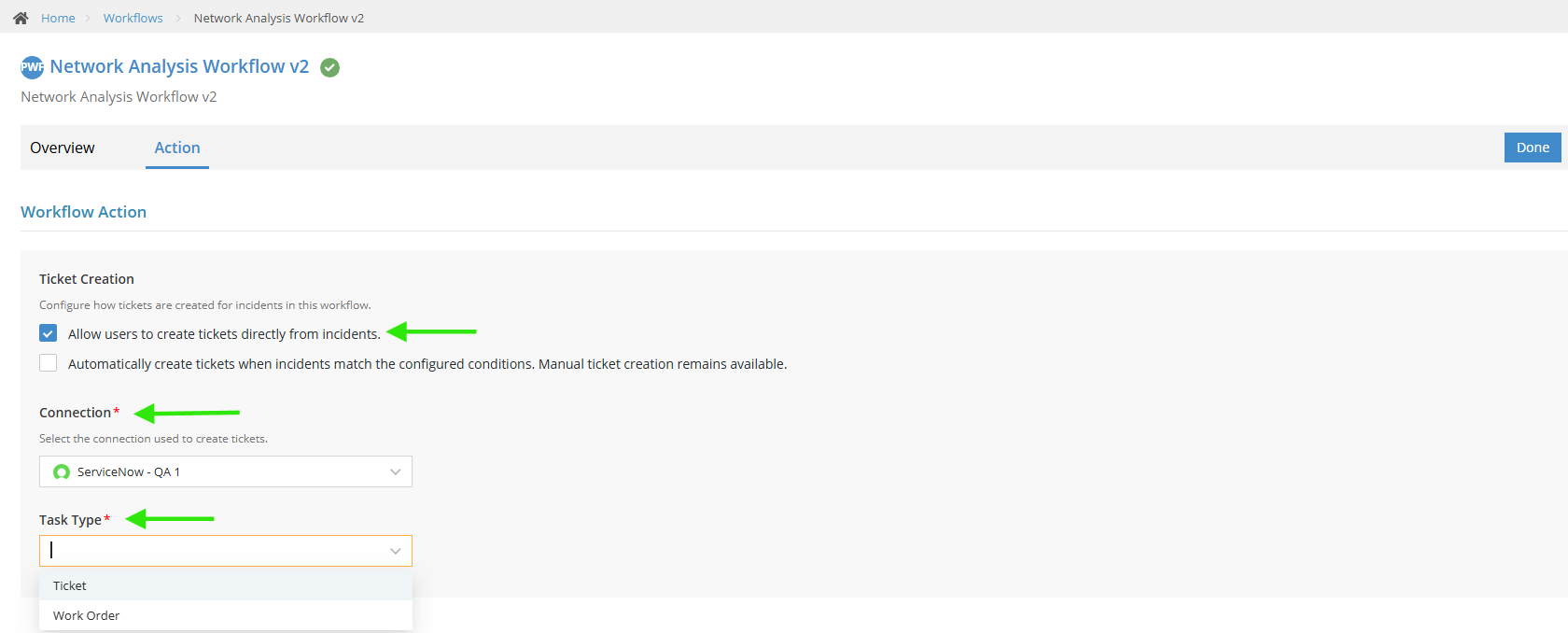Switch to the Overview tab
Viewport: 1568px width, 633px height.
[63, 148]
